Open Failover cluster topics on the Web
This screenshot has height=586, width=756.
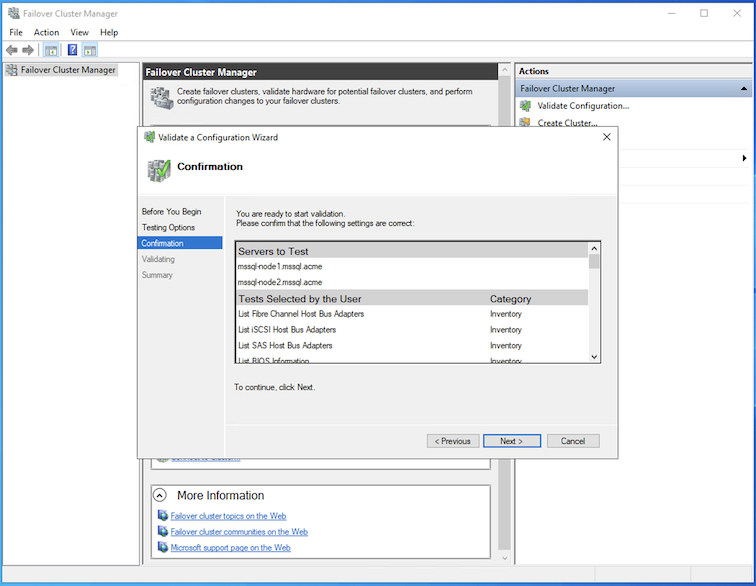point(228,516)
